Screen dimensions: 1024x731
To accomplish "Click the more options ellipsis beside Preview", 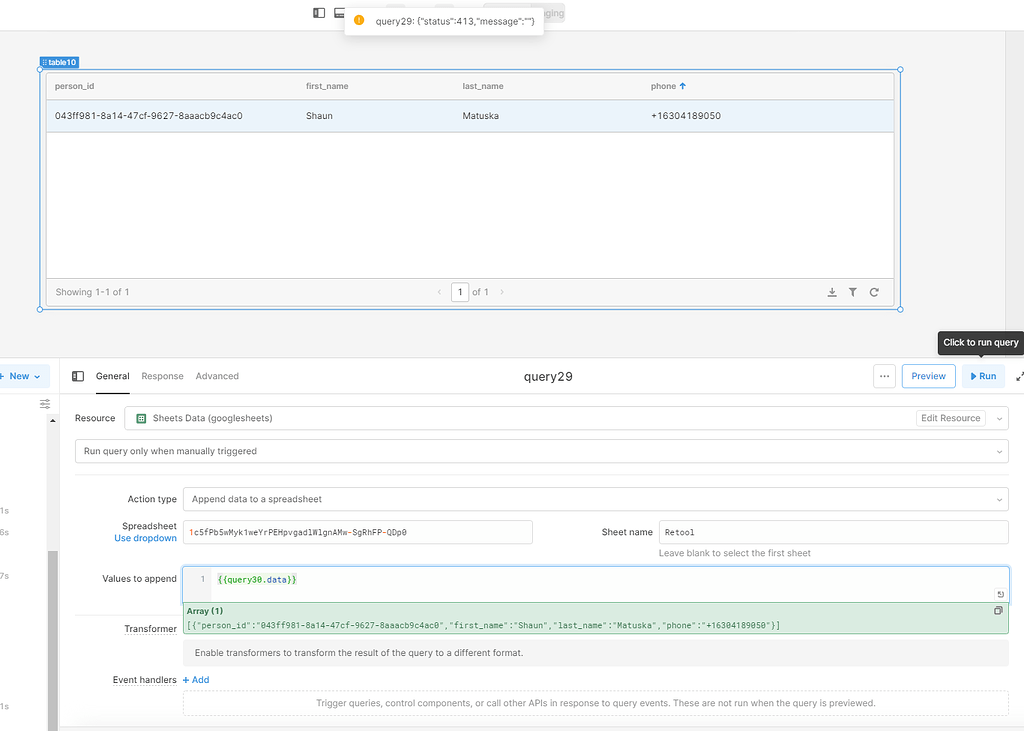I will point(884,376).
